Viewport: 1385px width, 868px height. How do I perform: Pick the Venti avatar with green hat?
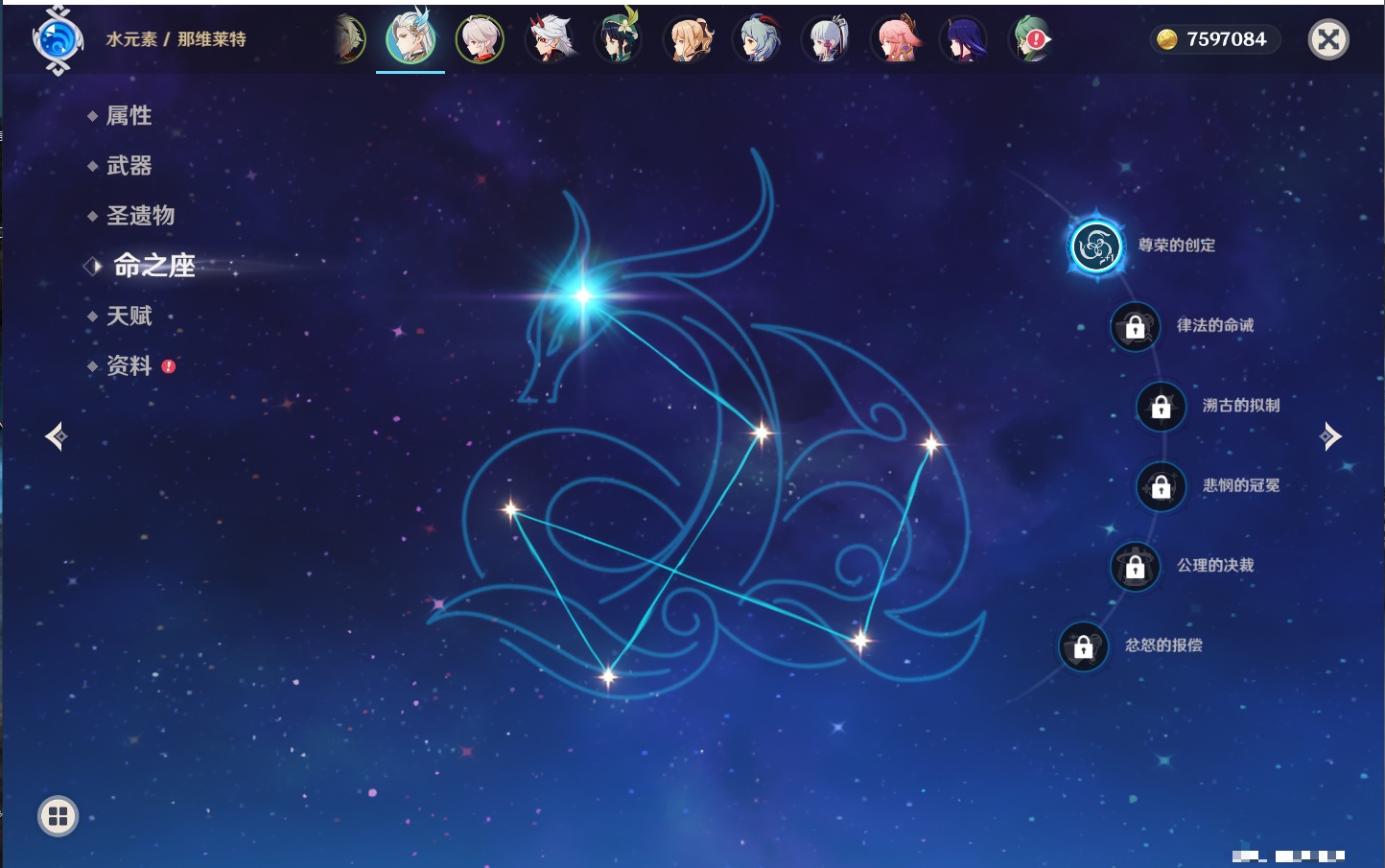[x=619, y=39]
